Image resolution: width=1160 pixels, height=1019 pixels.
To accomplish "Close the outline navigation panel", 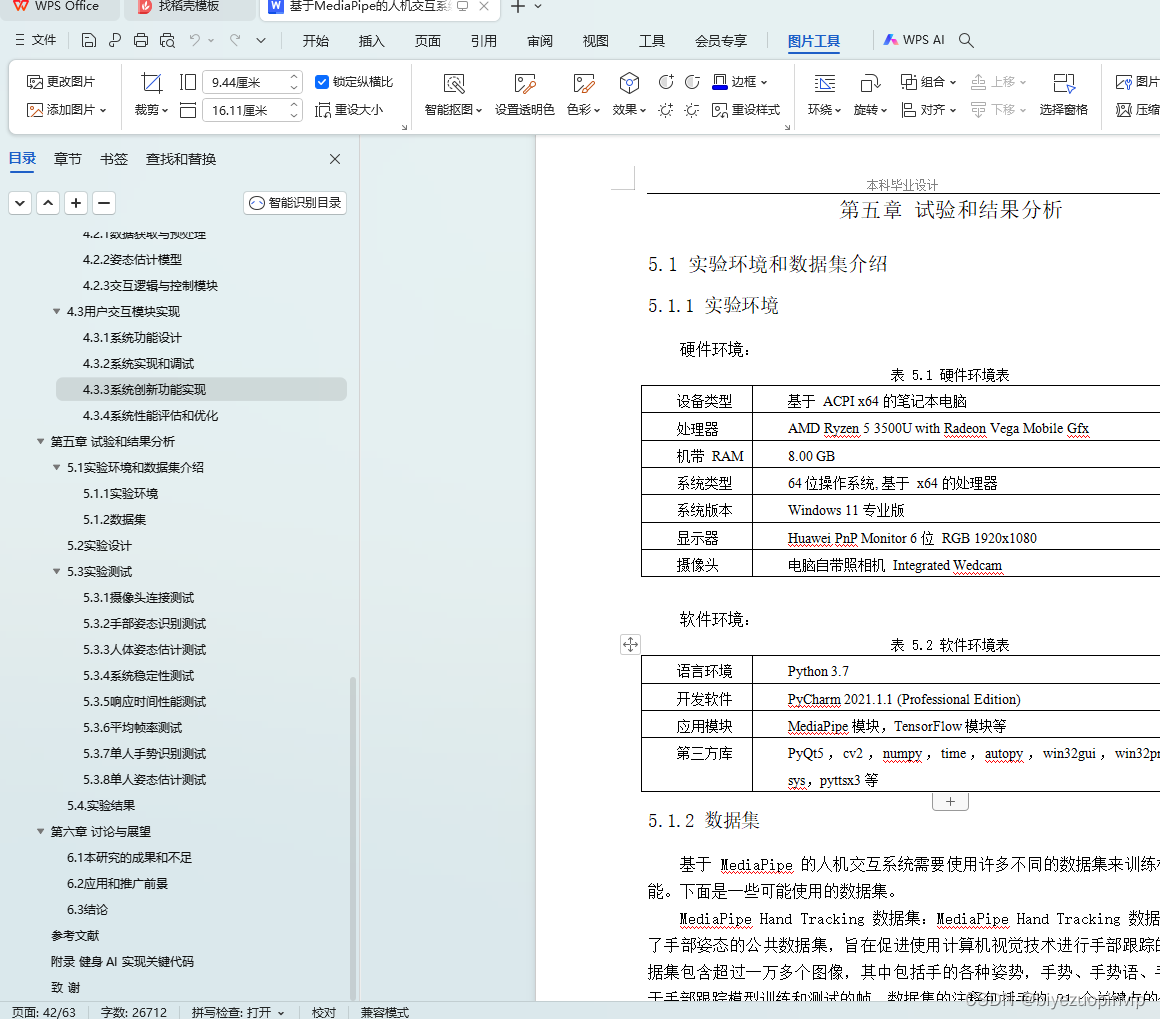I will 335,159.
